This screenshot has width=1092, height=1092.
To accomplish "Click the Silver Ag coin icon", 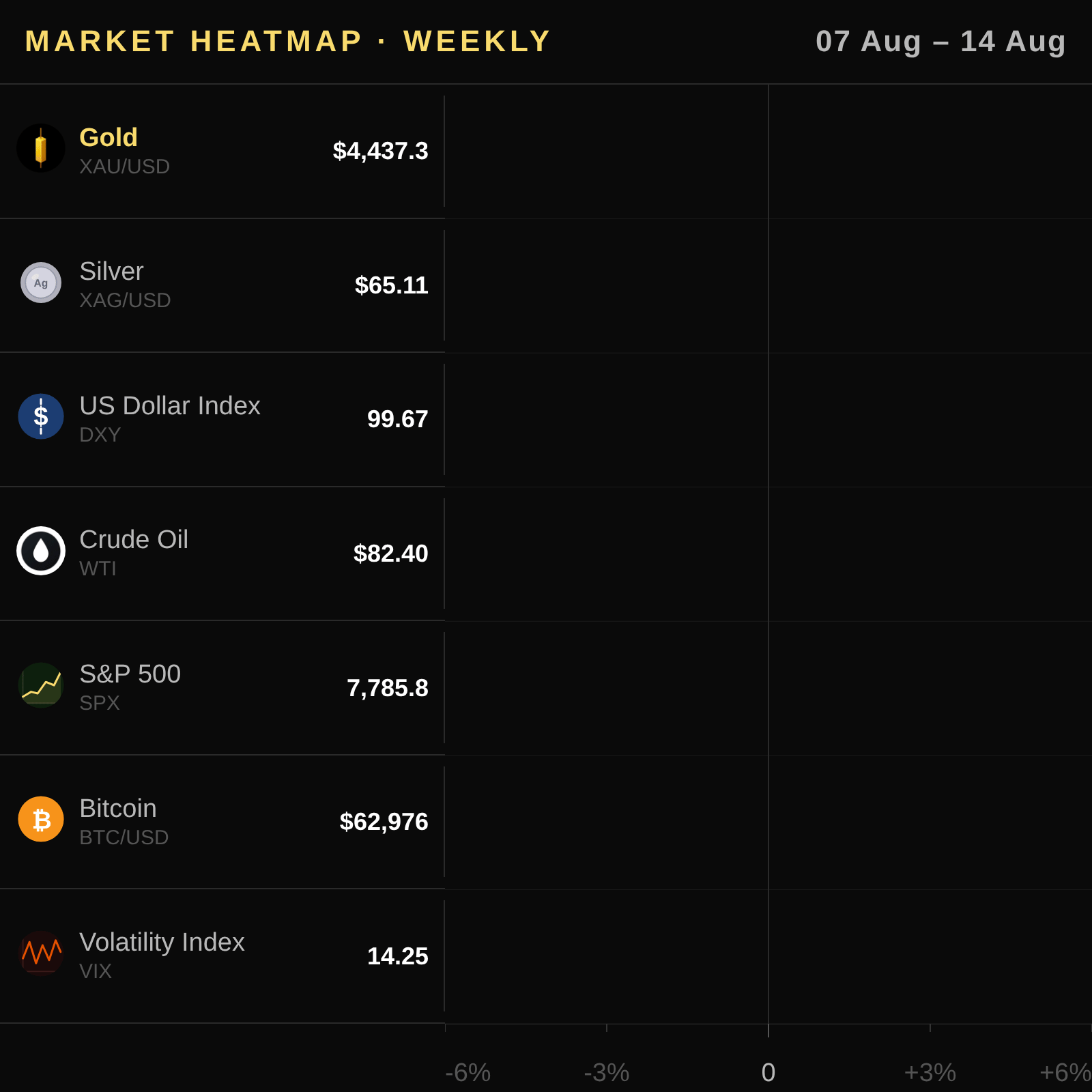I will pos(41,283).
